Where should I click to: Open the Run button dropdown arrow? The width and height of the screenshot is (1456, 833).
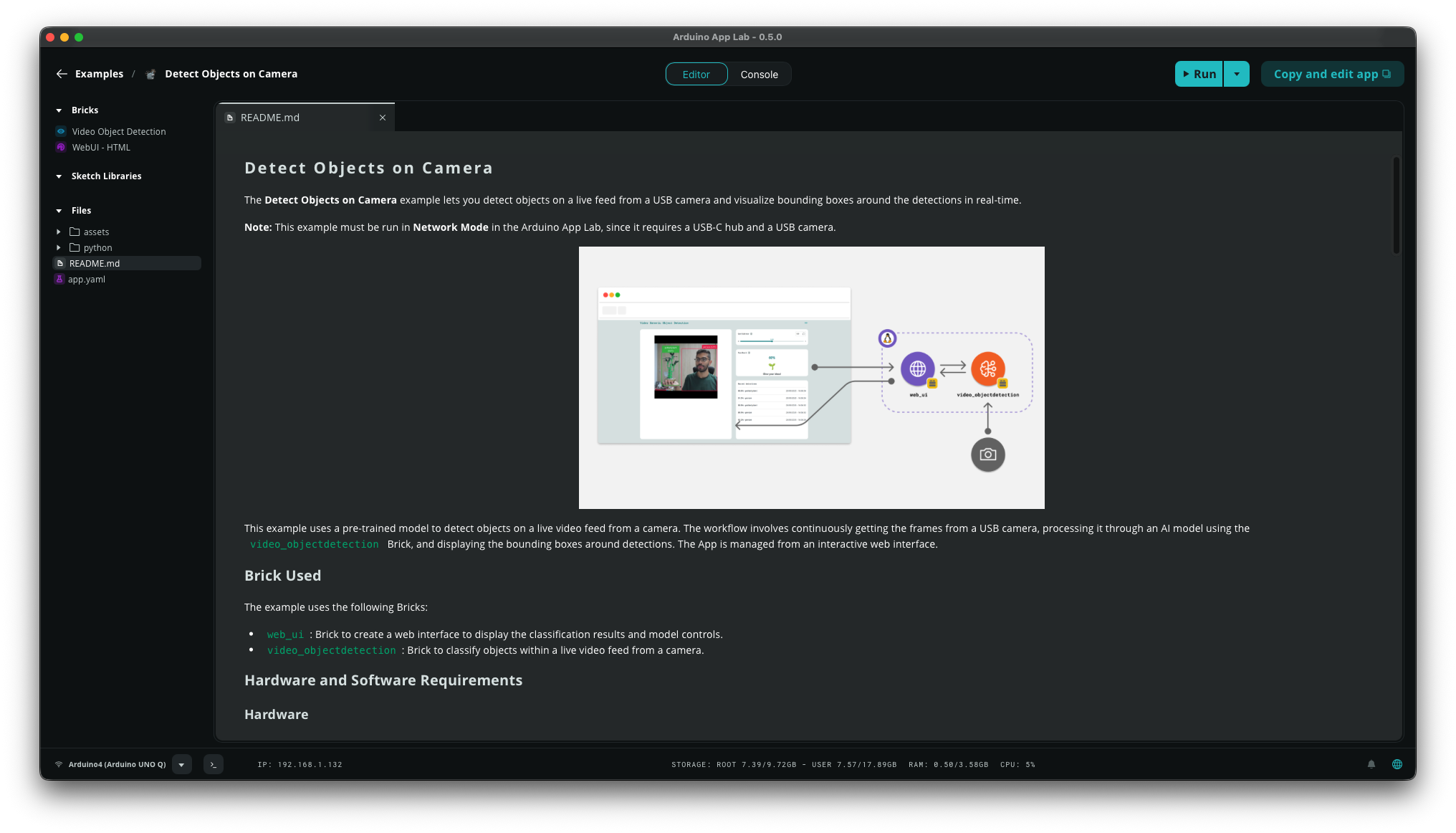pos(1236,74)
